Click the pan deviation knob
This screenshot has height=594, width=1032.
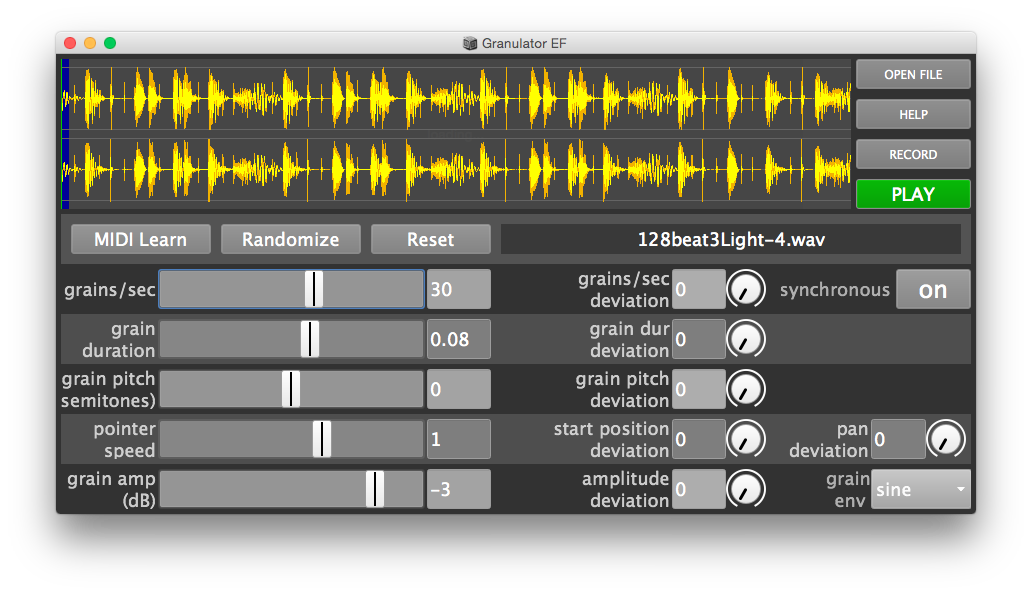(x=946, y=439)
